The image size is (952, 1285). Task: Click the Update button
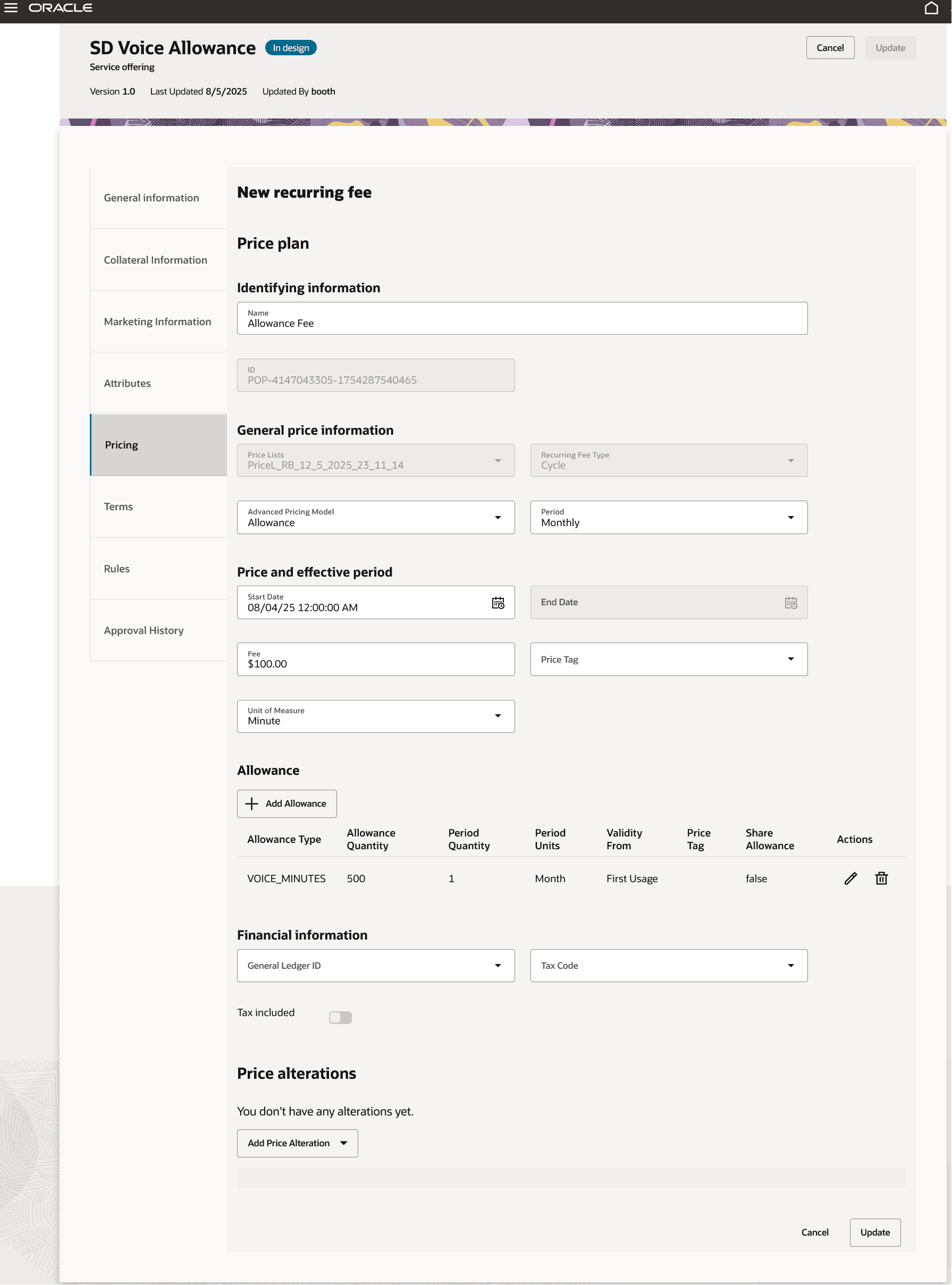pyautogui.click(x=874, y=1232)
